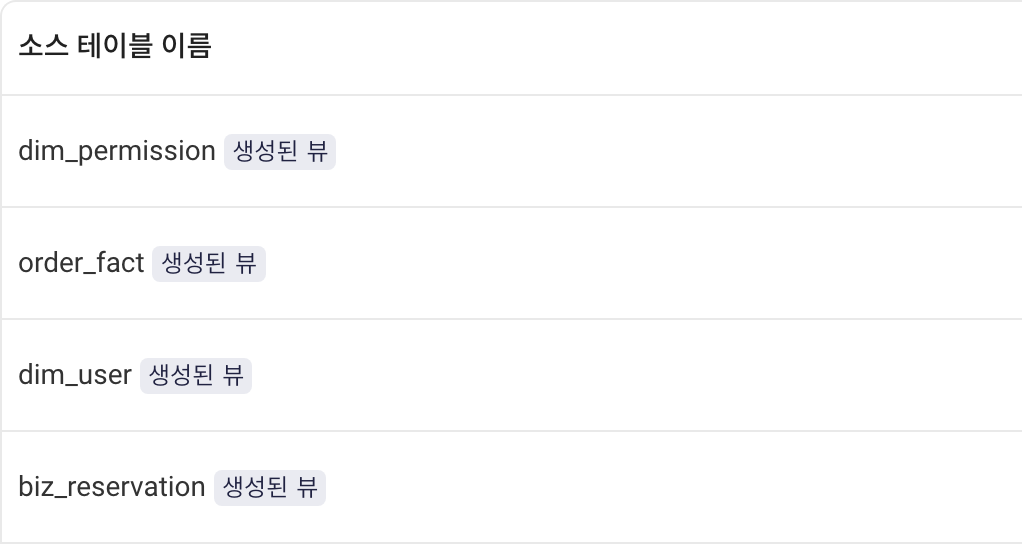Screen dimensions: 1022x544
Task: Click the 생성된 뷰 badge beside dim_permission
Action: point(280,152)
